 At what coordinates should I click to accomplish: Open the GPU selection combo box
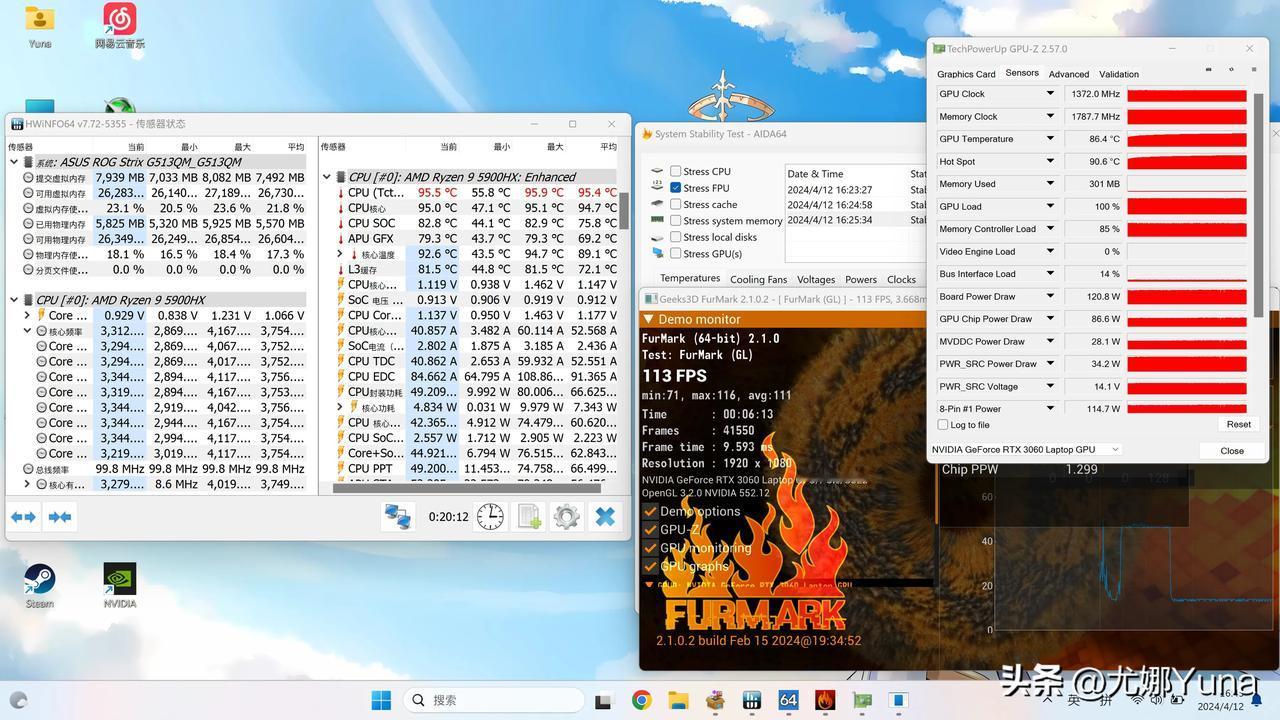[1024, 450]
